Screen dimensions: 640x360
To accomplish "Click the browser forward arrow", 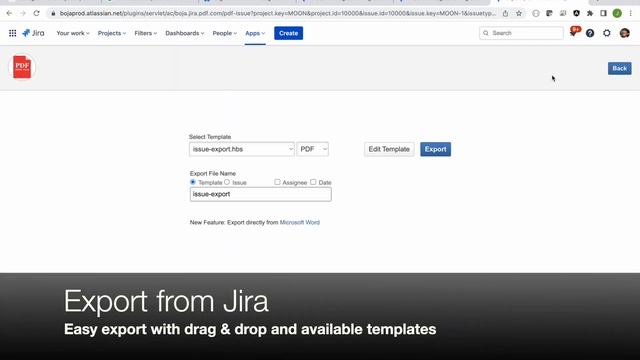I will (23, 13).
